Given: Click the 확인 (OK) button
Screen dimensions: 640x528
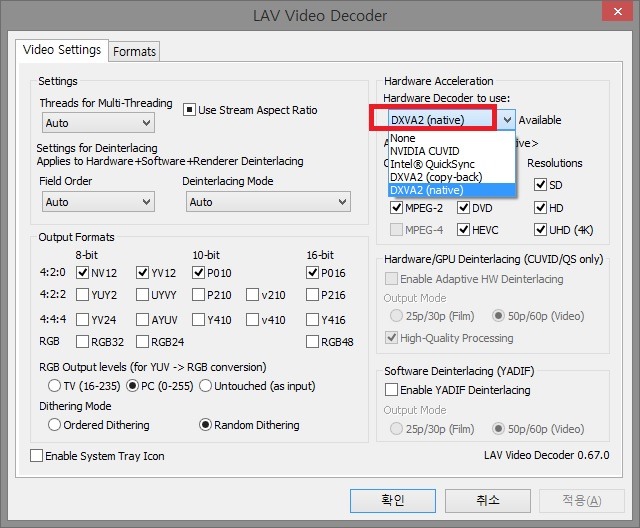Looking at the screenshot, I should 393,501.
